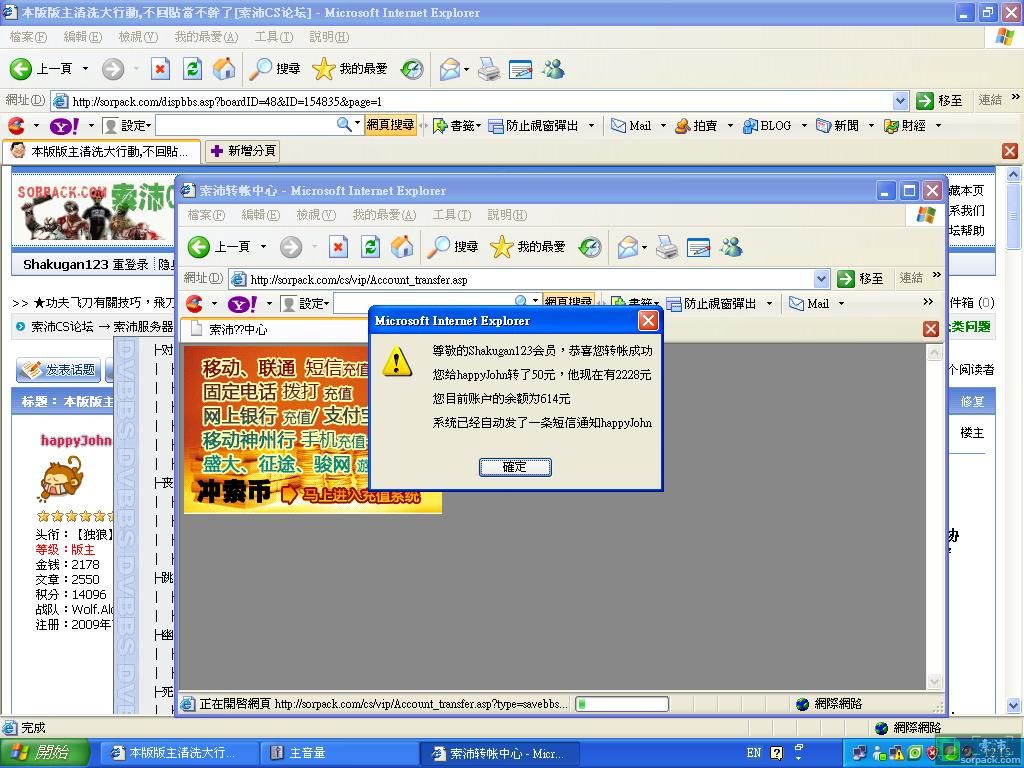Open the 說明(H) menu in the main window
1024x768 pixels.
coord(328,37)
